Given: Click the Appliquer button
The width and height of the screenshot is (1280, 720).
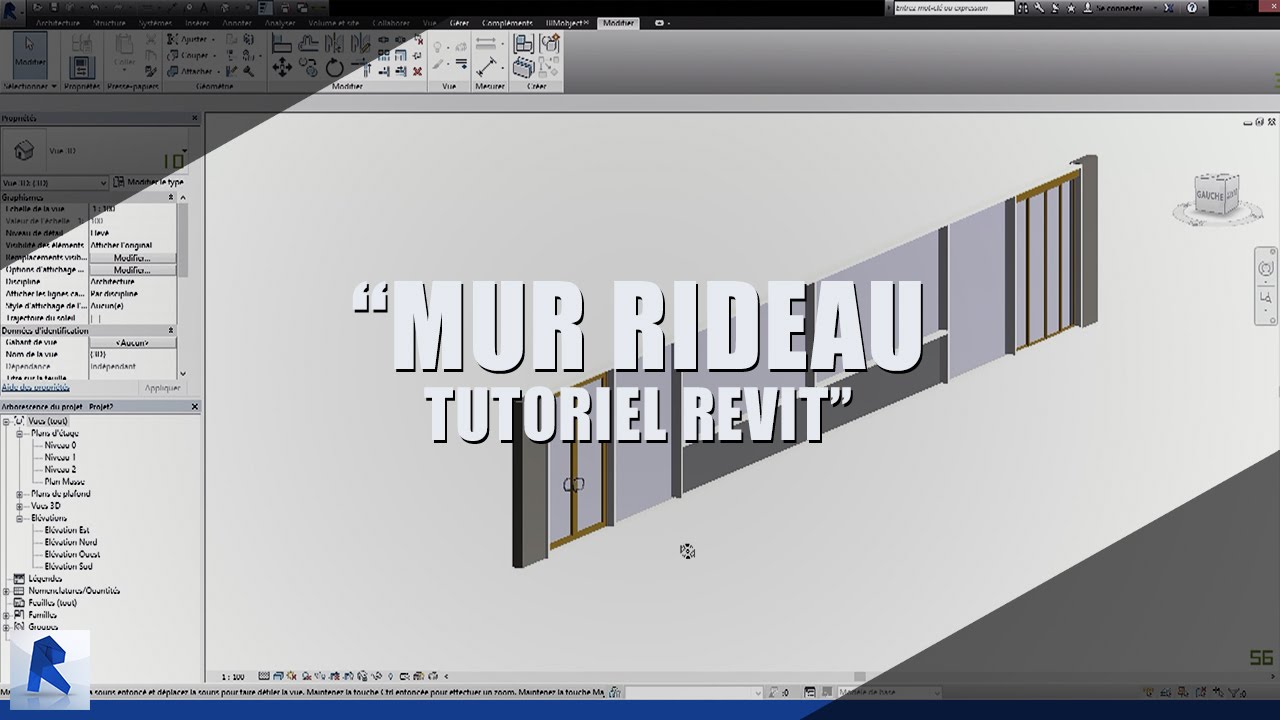Looking at the screenshot, I should pos(162,388).
